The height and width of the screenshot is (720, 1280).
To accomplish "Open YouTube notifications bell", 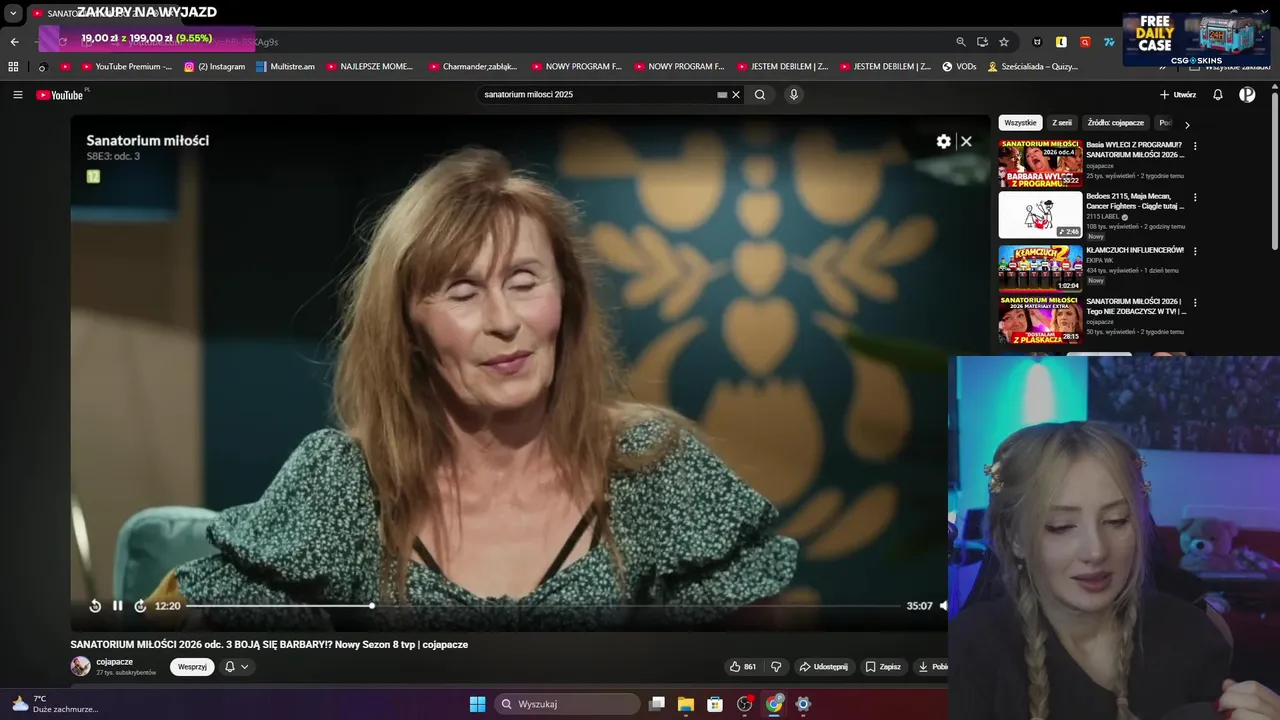I will tap(1218, 95).
